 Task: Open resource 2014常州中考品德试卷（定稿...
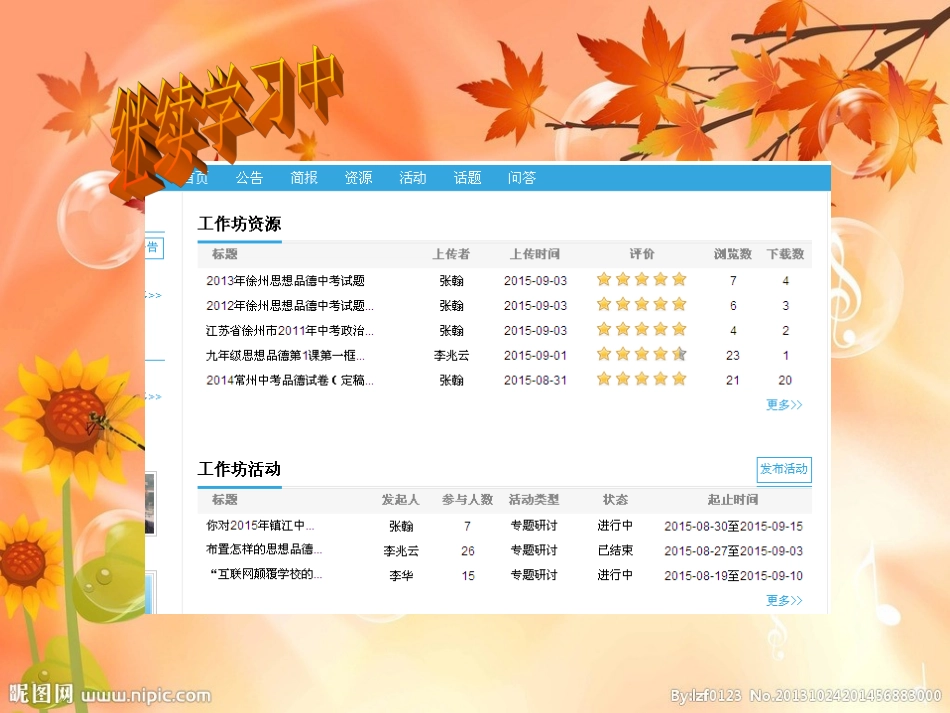[290, 380]
